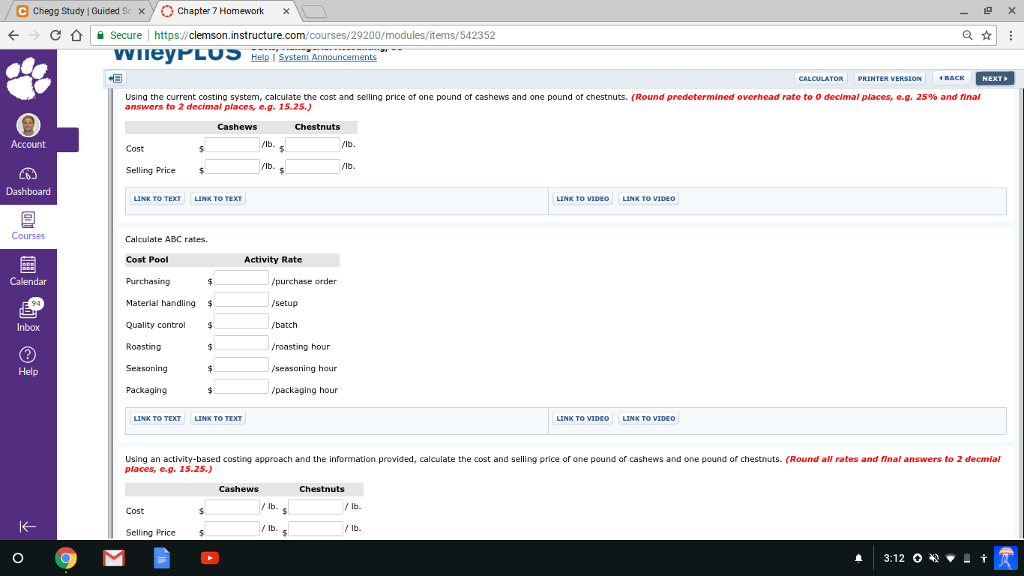Open the new tab button
Screen dimensions: 1024x576
coord(315,11)
